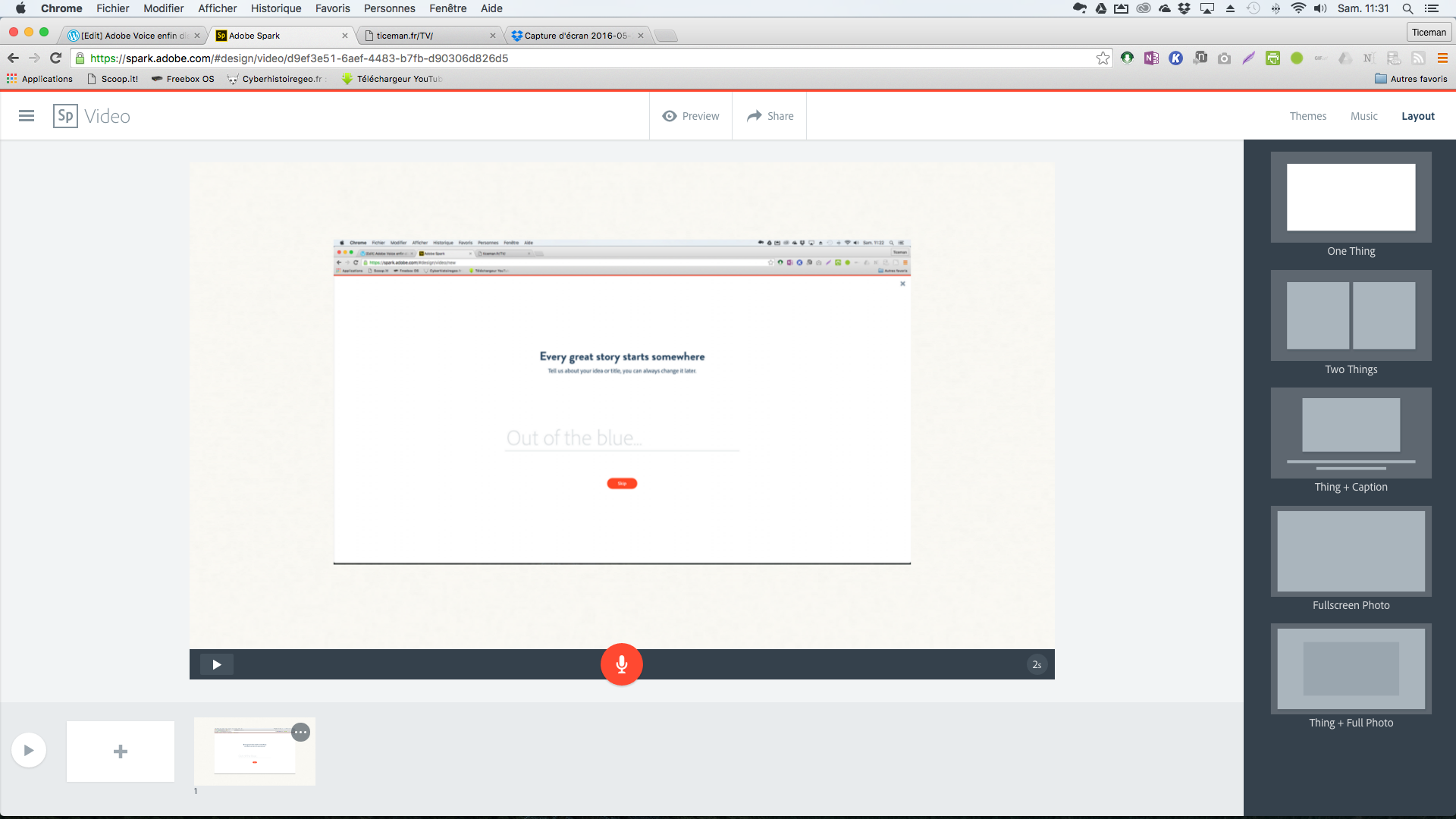Play the whole video from the timeline

point(29,750)
